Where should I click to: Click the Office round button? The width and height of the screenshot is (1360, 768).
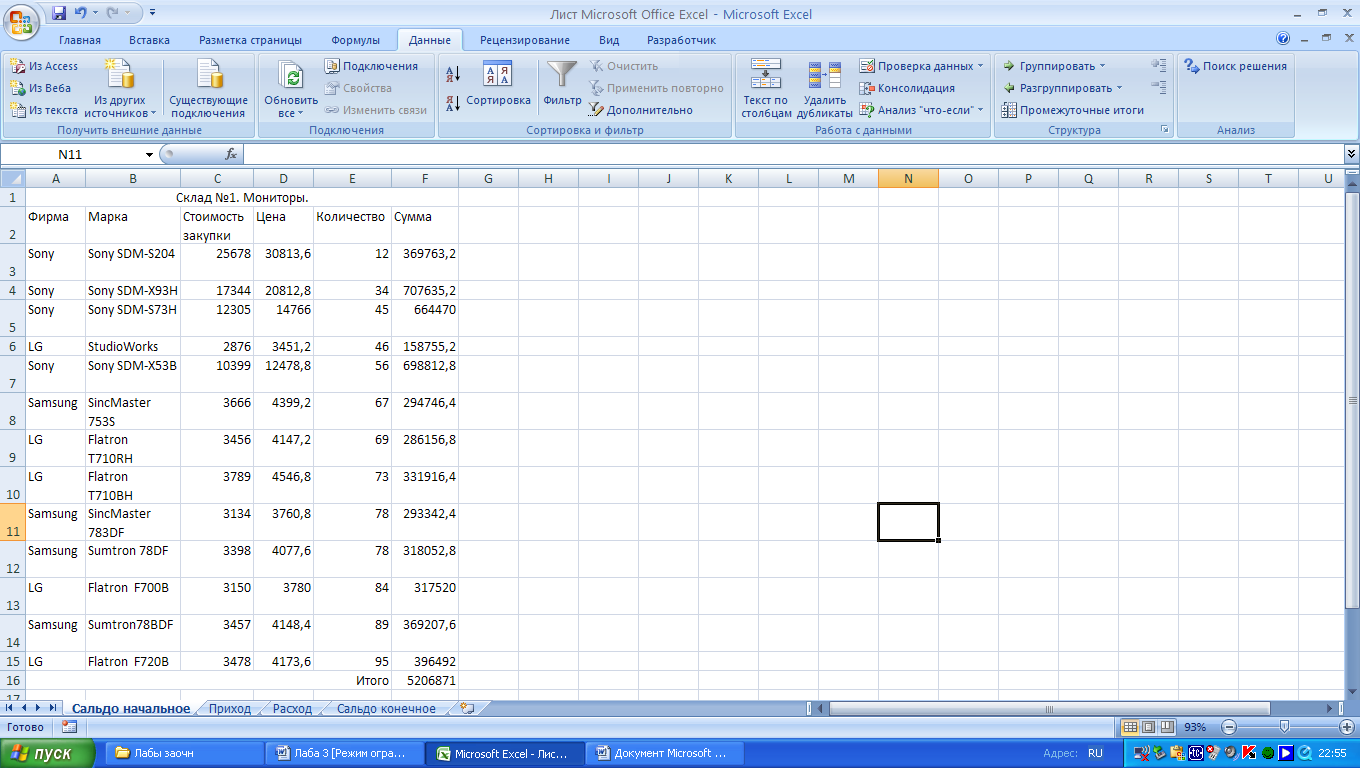[22, 20]
